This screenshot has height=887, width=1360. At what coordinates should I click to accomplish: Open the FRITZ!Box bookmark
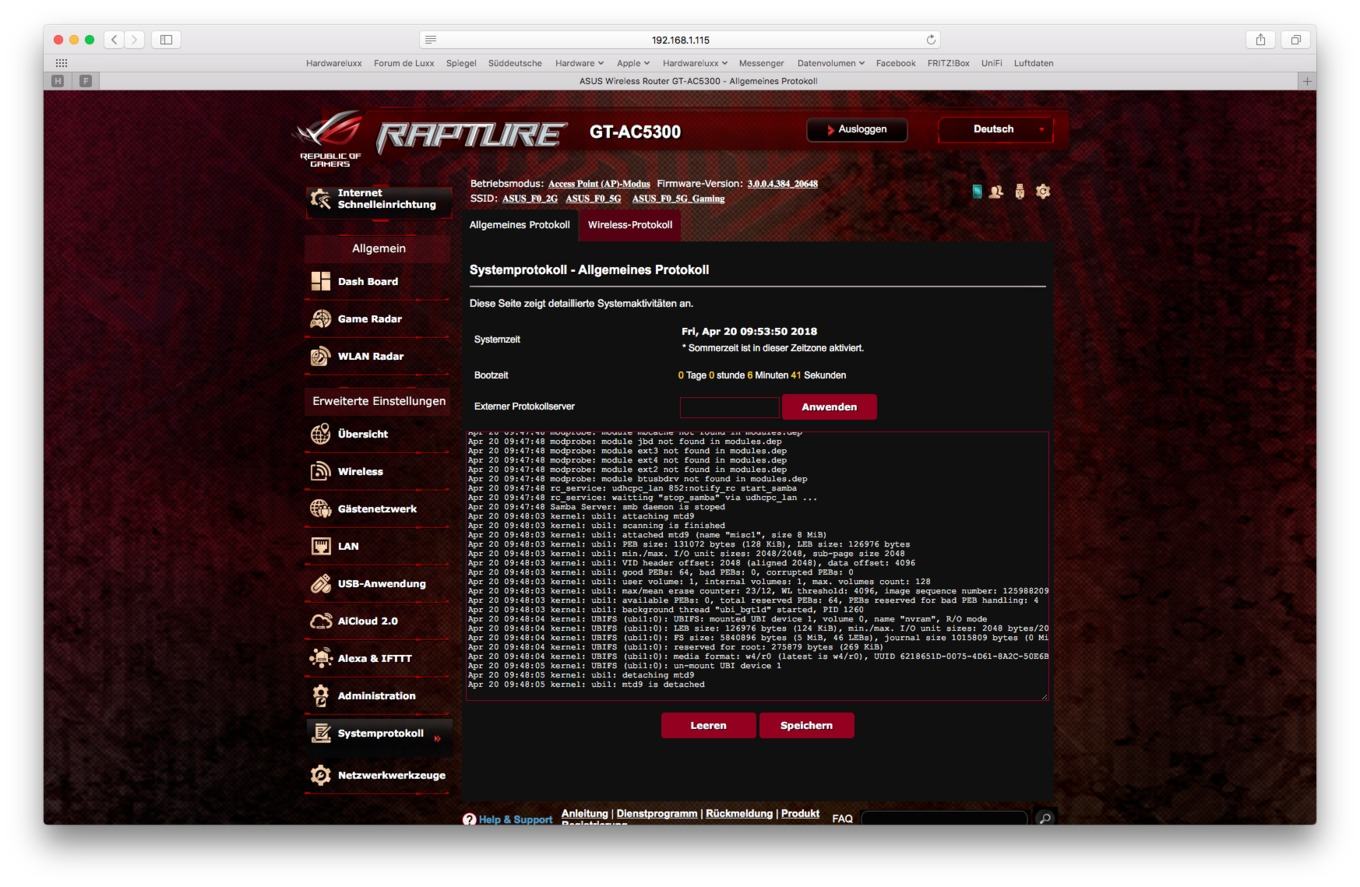(948, 63)
